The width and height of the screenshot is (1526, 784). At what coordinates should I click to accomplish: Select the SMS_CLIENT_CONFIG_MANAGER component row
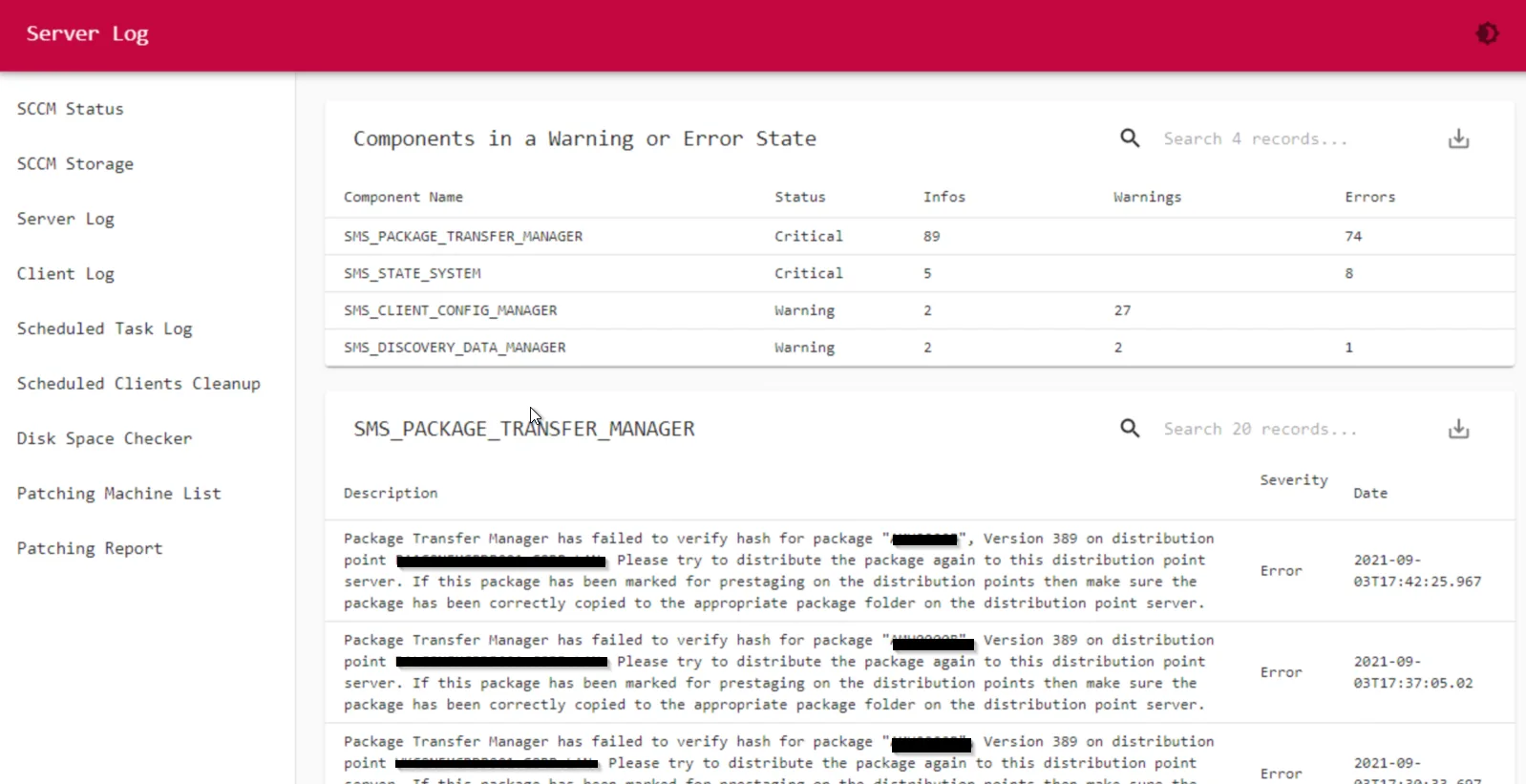tap(920, 310)
